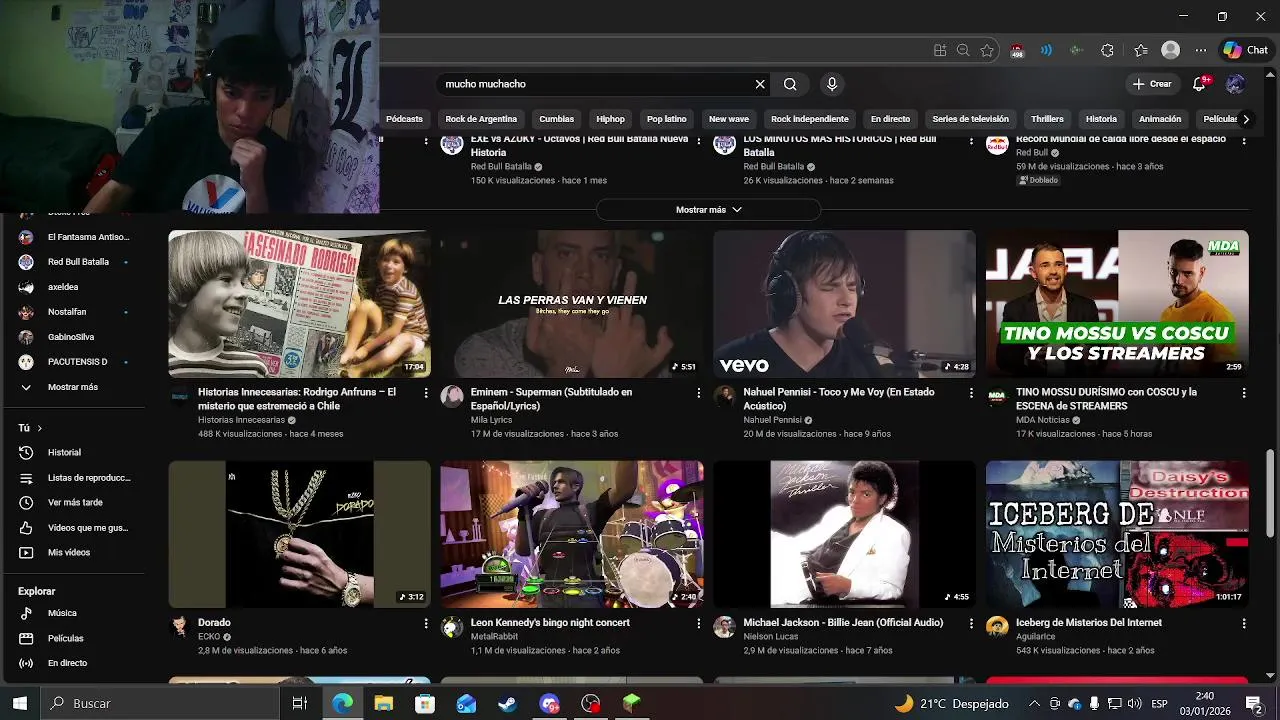Select the New wave filter chip
Image resolution: width=1280 pixels, height=720 pixels.
point(729,119)
